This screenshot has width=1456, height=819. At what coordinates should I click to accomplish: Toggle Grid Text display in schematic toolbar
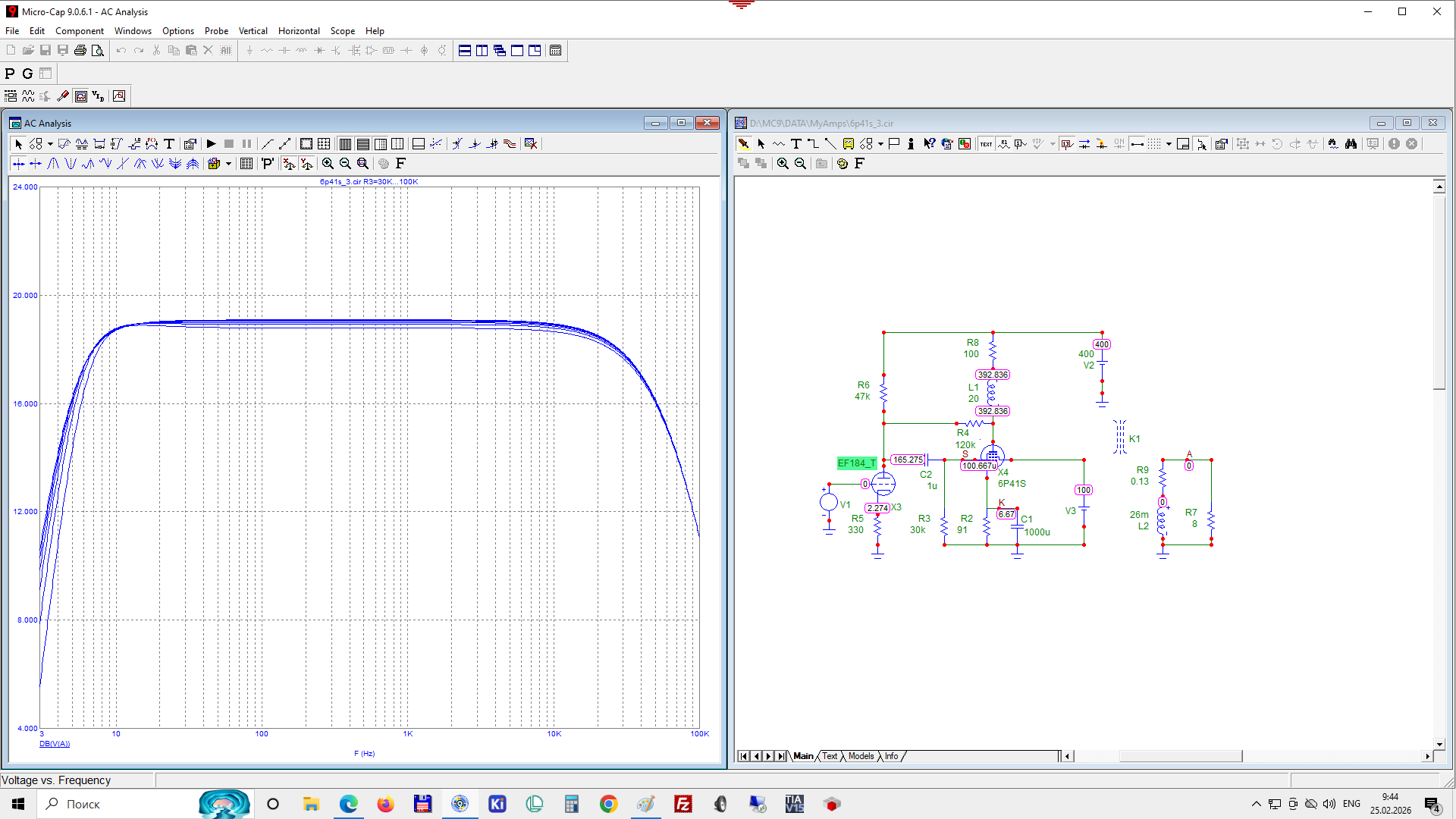[986, 144]
